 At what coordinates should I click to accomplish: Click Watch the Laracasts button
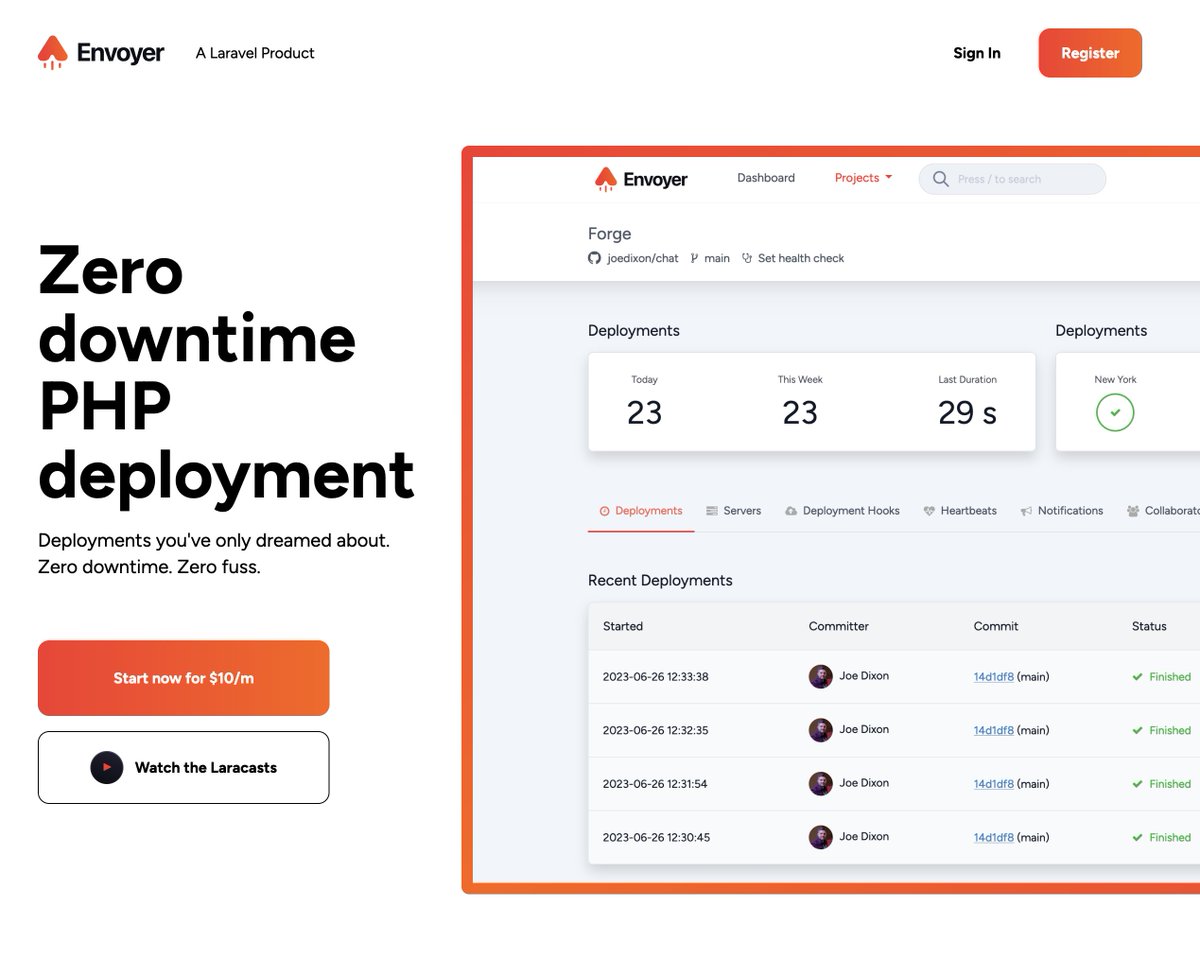(184, 767)
